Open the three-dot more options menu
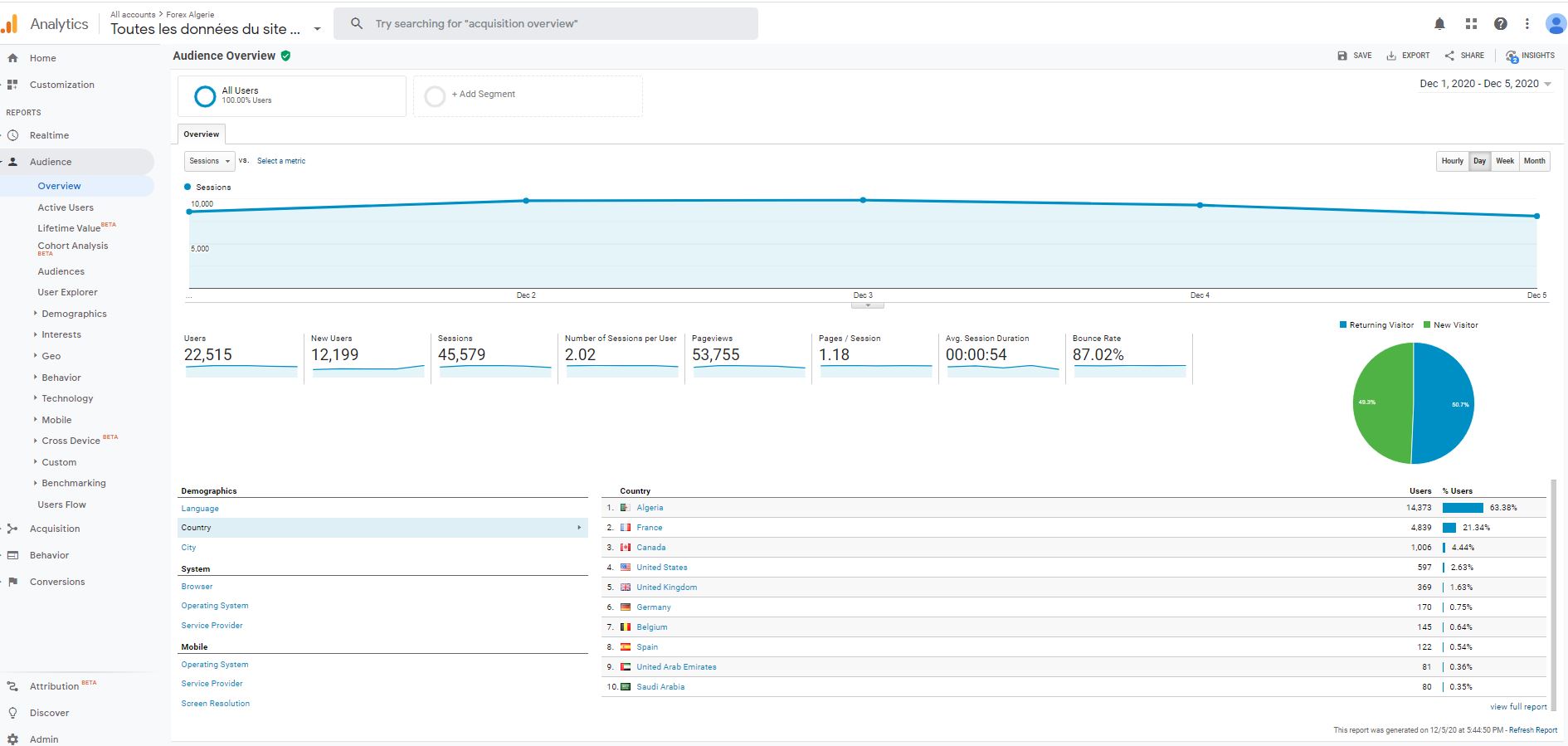 (x=1527, y=24)
